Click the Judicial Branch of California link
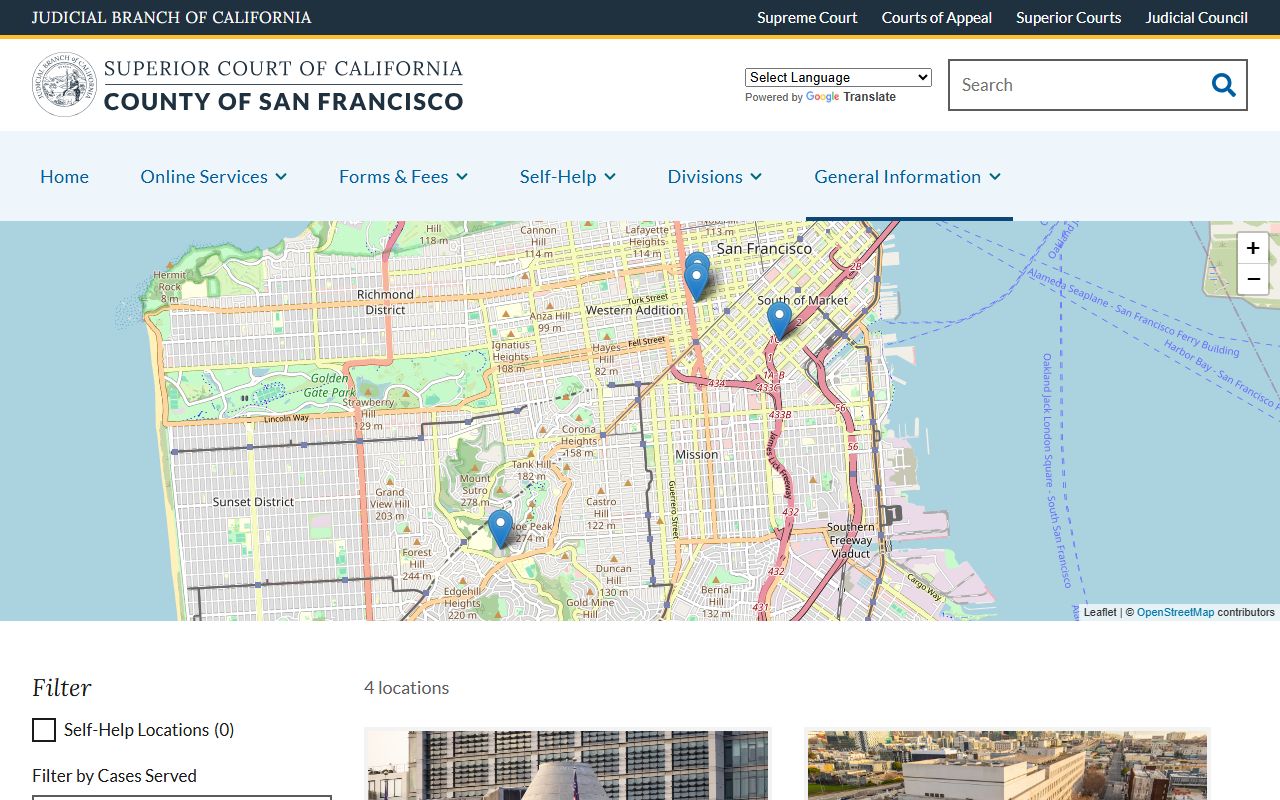Viewport: 1280px width, 800px height. point(171,17)
